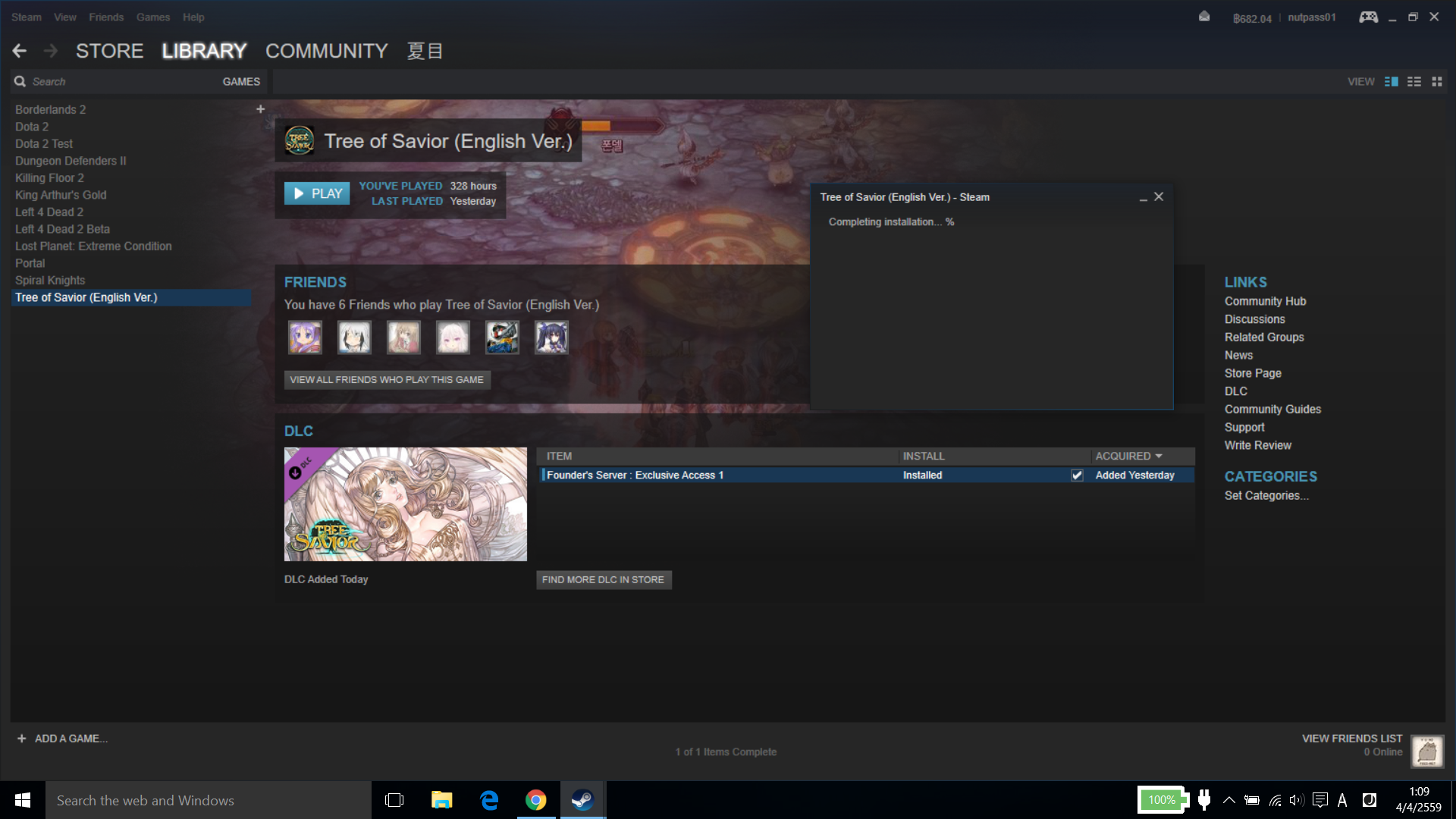Click the notifications inbox icon
Screen dimensions: 1456x819
[1204, 17]
